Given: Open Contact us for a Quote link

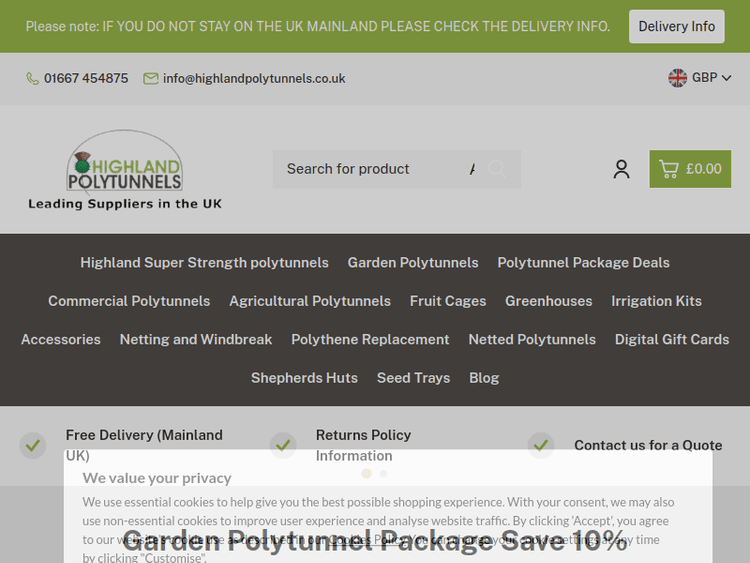Looking at the screenshot, I should click(x=648, y=445).
